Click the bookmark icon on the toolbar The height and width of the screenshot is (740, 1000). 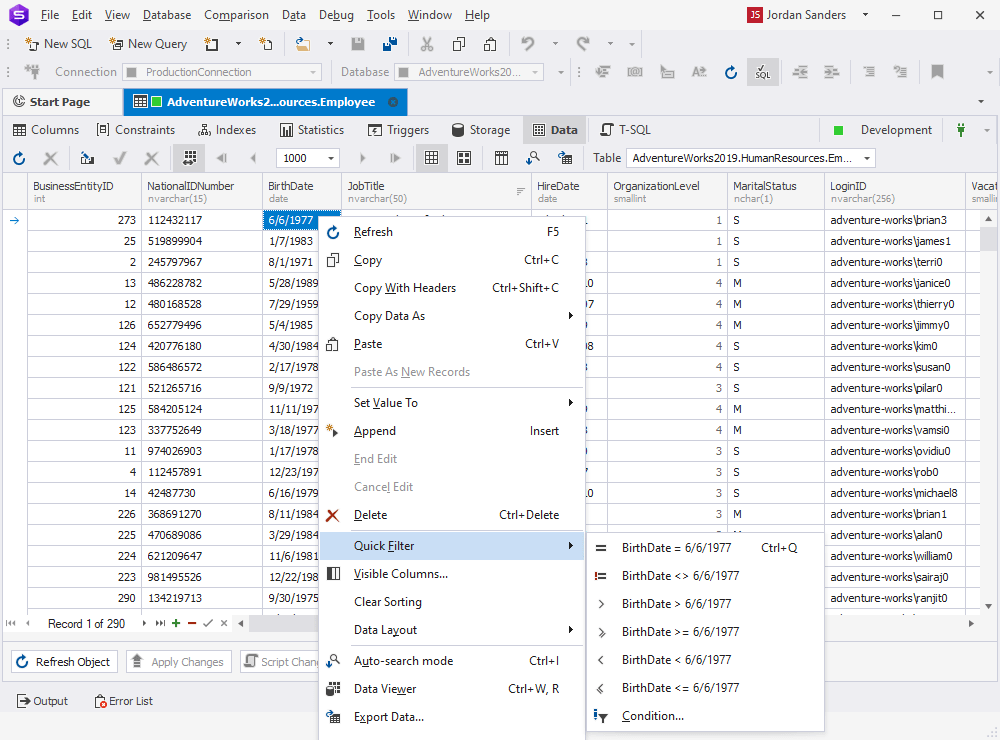[936, 72]
